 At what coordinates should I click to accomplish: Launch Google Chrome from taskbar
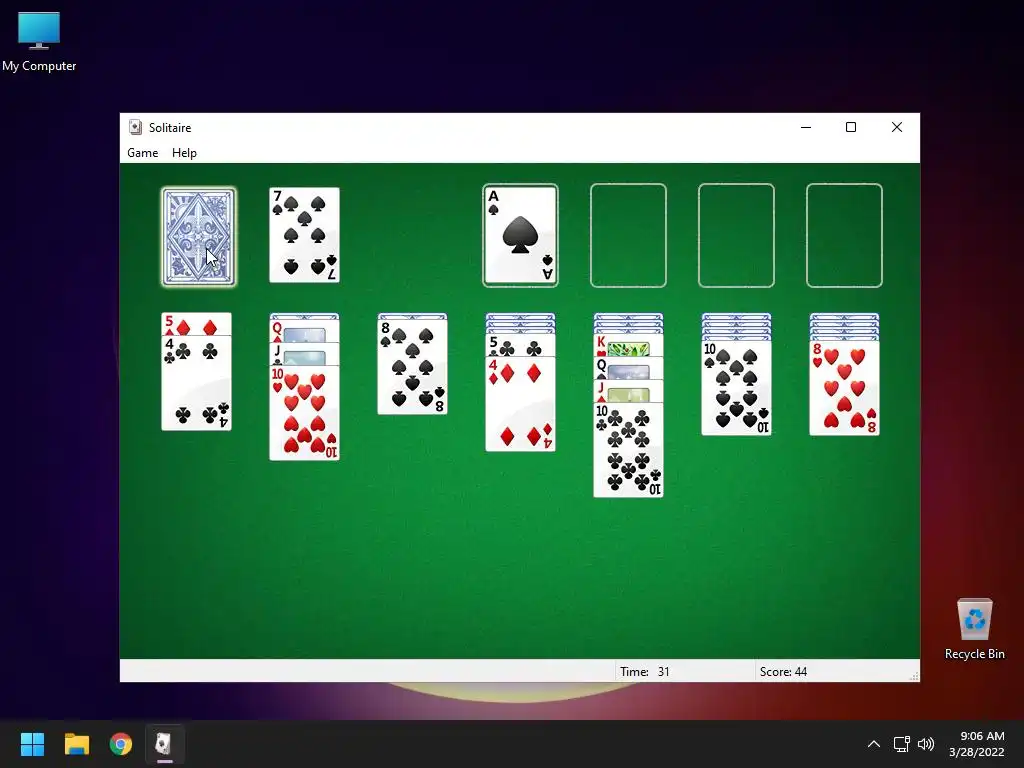[121, 744]
